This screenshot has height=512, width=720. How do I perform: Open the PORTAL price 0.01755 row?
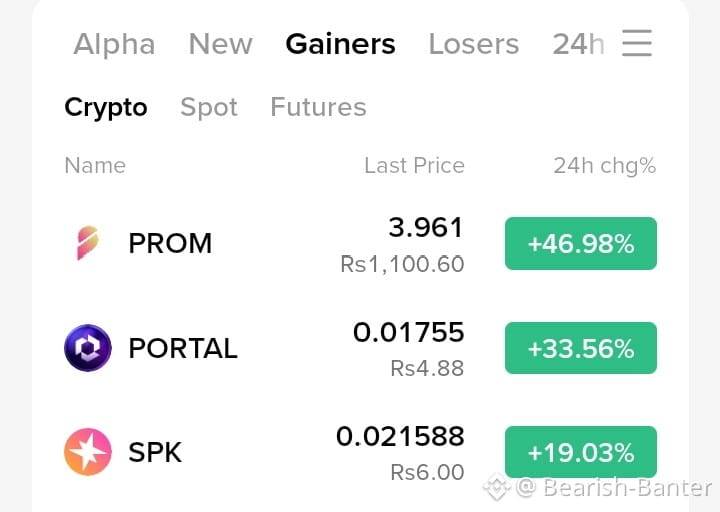360,348
